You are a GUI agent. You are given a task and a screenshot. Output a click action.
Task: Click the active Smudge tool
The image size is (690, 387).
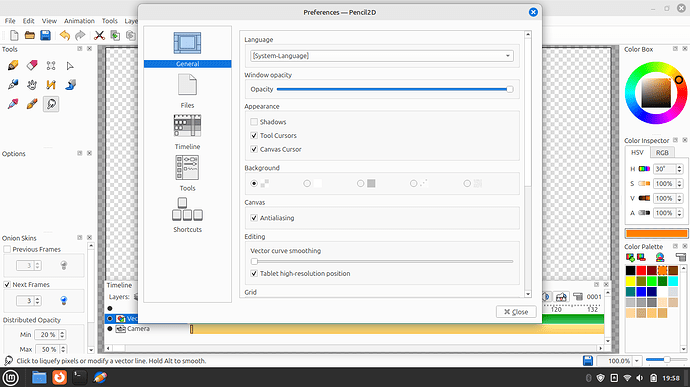click(x=51, y=104)
